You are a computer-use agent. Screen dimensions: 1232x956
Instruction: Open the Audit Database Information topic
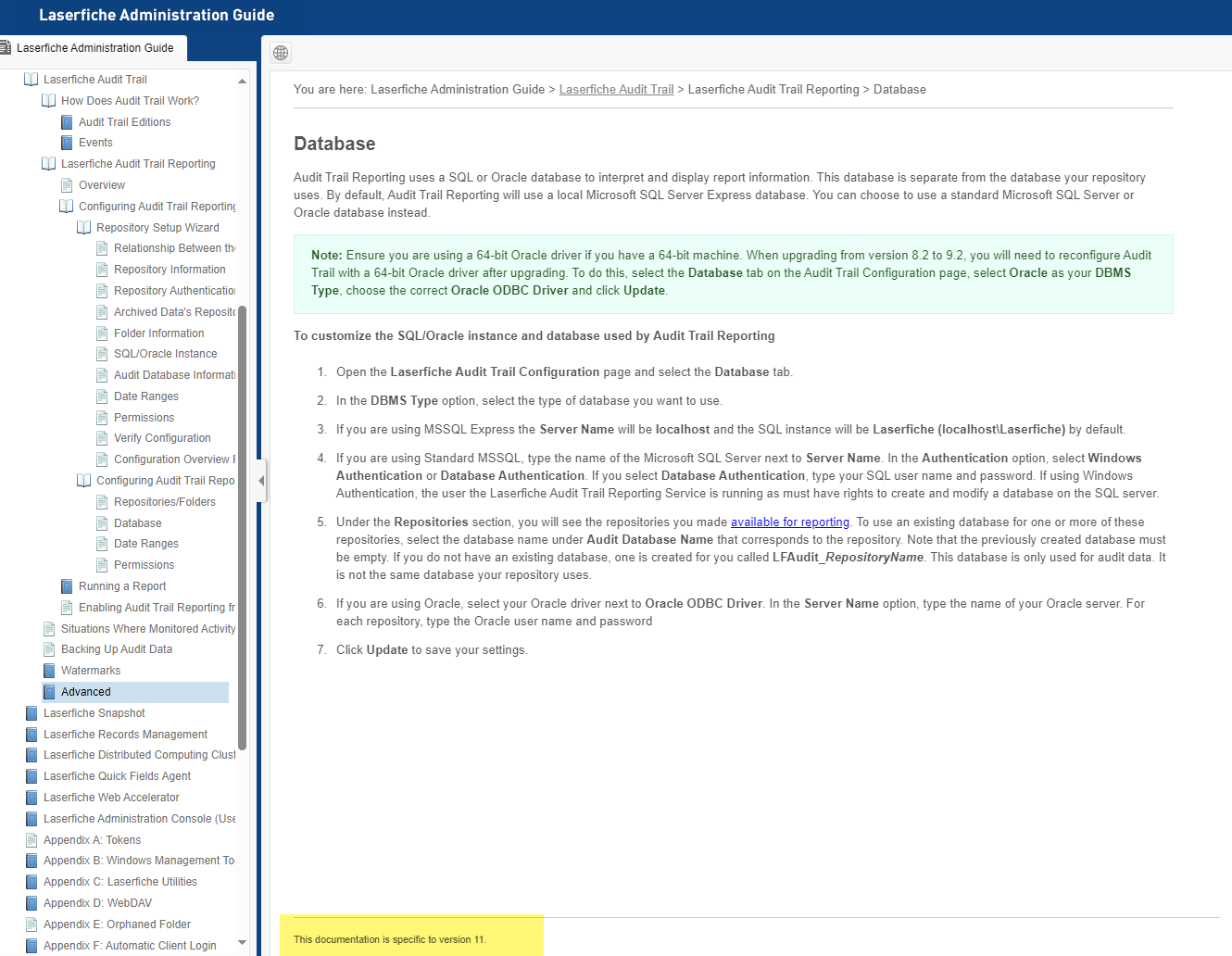(174, 375)
